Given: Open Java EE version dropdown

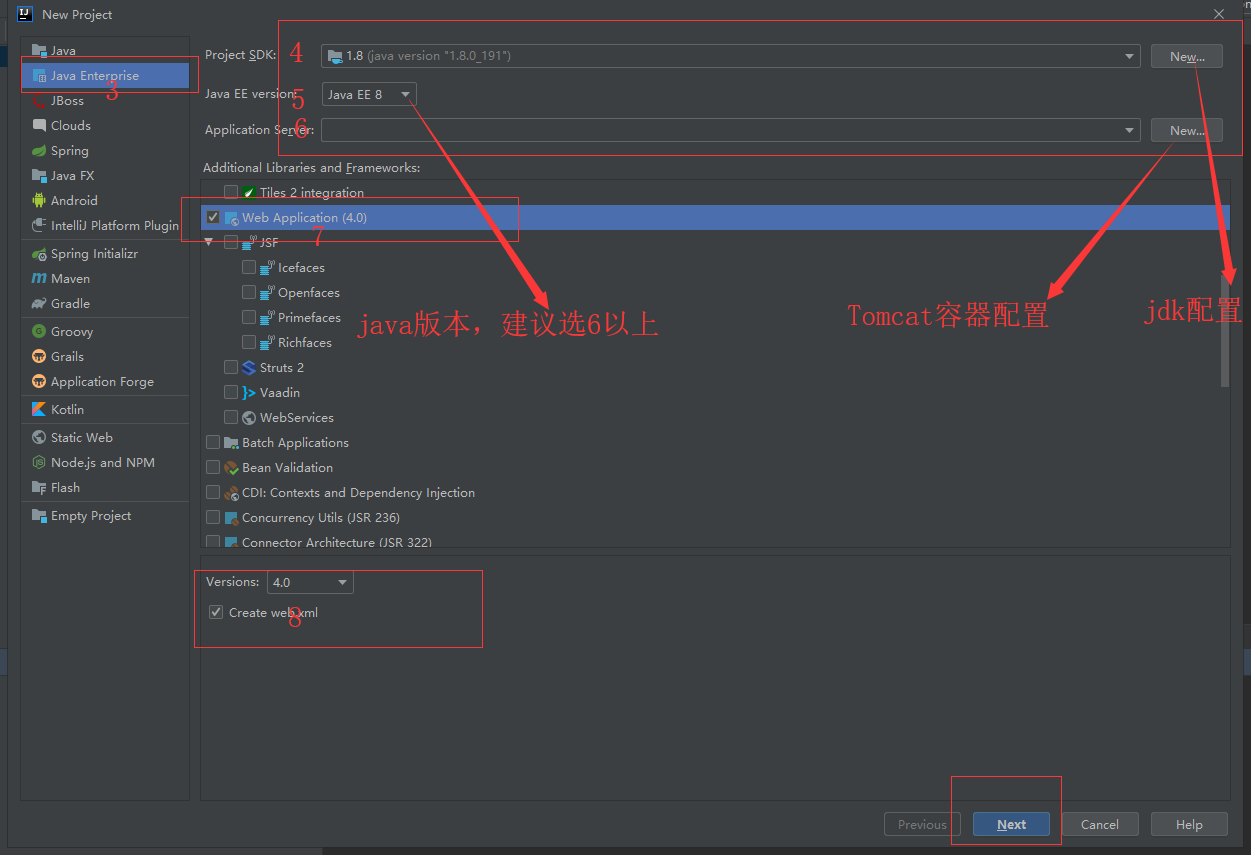Looking at the screenshot, I should [369, 94].
